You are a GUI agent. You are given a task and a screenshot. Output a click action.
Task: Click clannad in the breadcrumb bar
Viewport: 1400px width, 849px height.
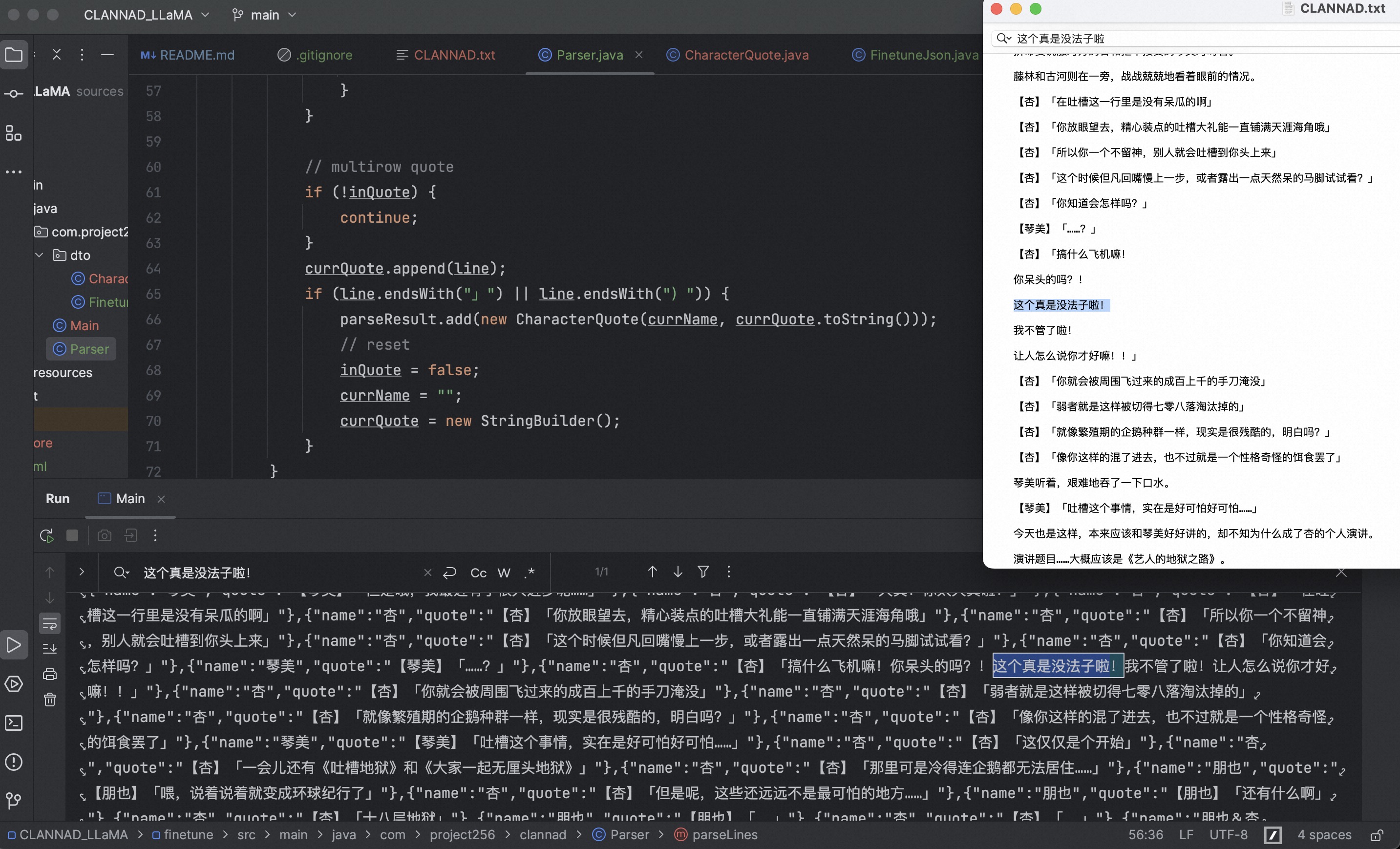coord(543,835)
